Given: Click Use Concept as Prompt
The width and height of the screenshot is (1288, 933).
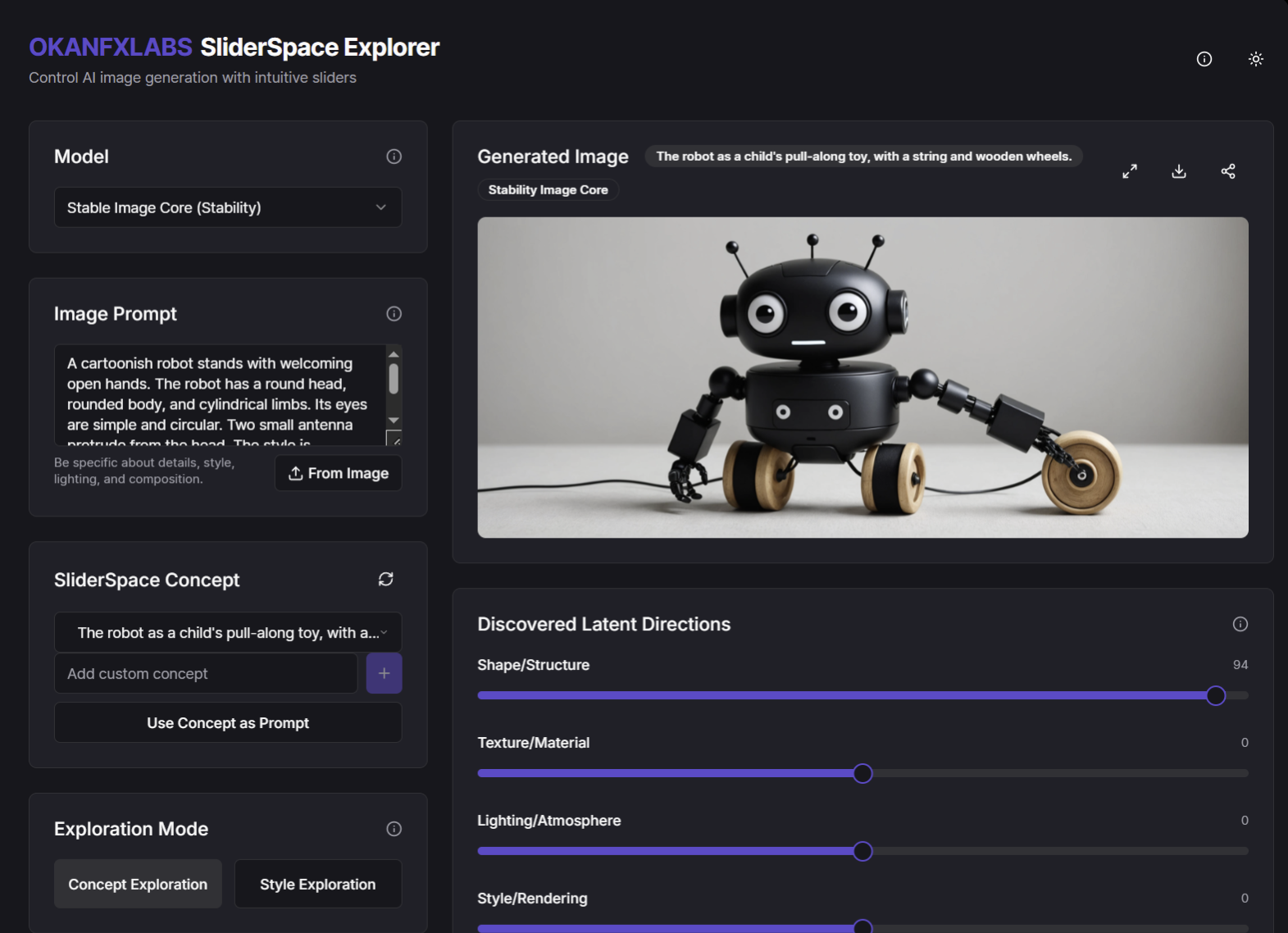Looking at the screenshot, I should [x=228, y=722].
